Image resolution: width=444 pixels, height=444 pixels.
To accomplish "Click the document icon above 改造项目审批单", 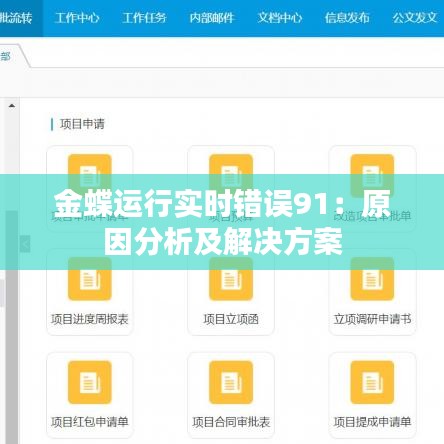I will (372, 176).
